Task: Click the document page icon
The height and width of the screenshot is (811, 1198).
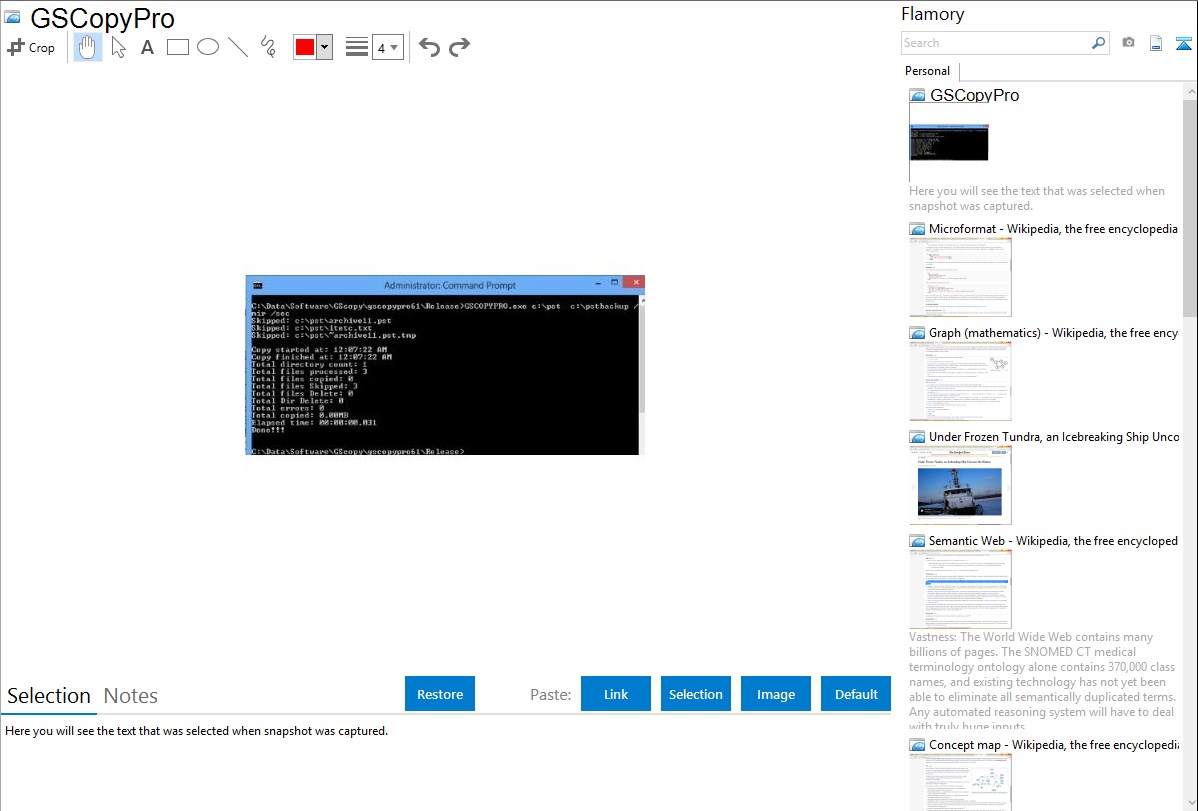Action: 1156,43
